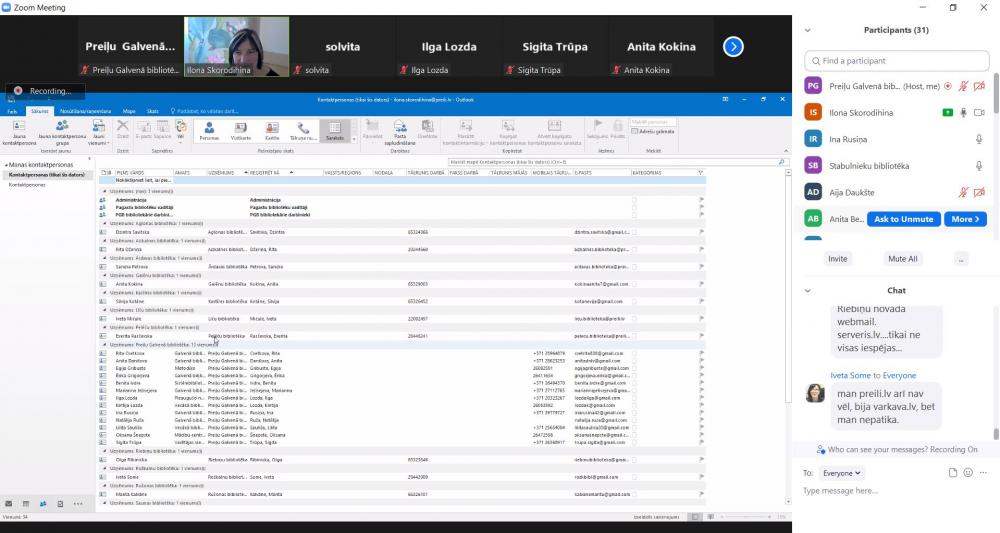1000x533 pixels.
Task: Collapse Manas kontaktpersonas tree in Outlook
Action: pos(6,165)
